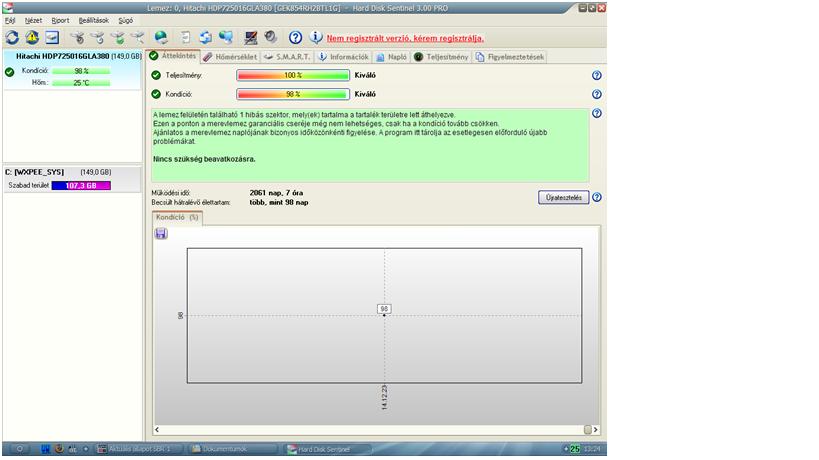The width and height of the screenshot is (819, 460).
Task: Click the blue circular arrows update icon
Action: pyautogui.click(x=206, y=37)
